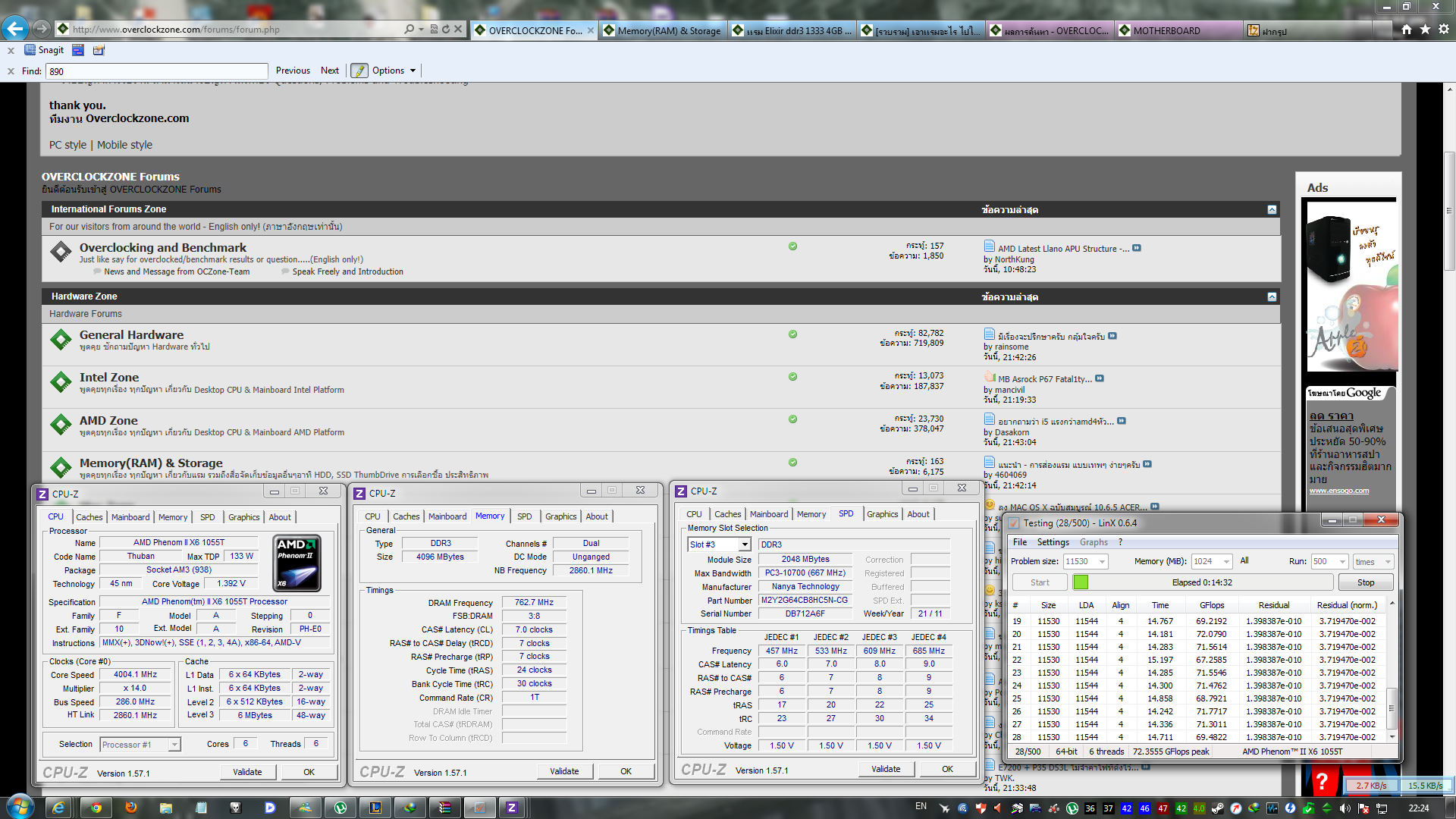The width and height of the screenshot is (1456, 819).
Task: Switch to Mainboard tab in left CPU-Z
Action: click(130, 517)
